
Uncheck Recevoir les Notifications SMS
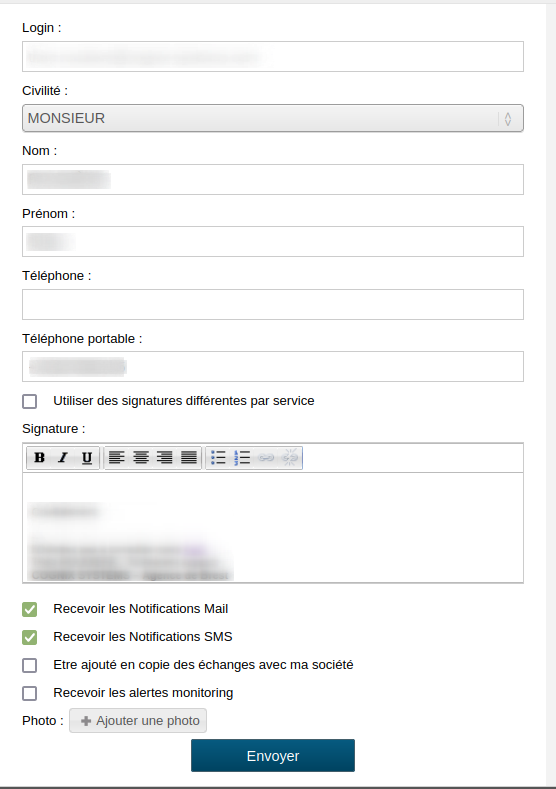pyautogui.click(x=30, y=638)
